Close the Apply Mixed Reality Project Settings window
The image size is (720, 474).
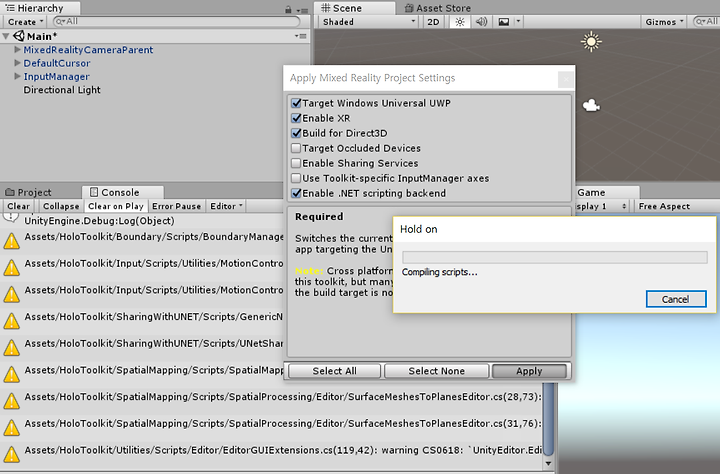pos(566,79)
